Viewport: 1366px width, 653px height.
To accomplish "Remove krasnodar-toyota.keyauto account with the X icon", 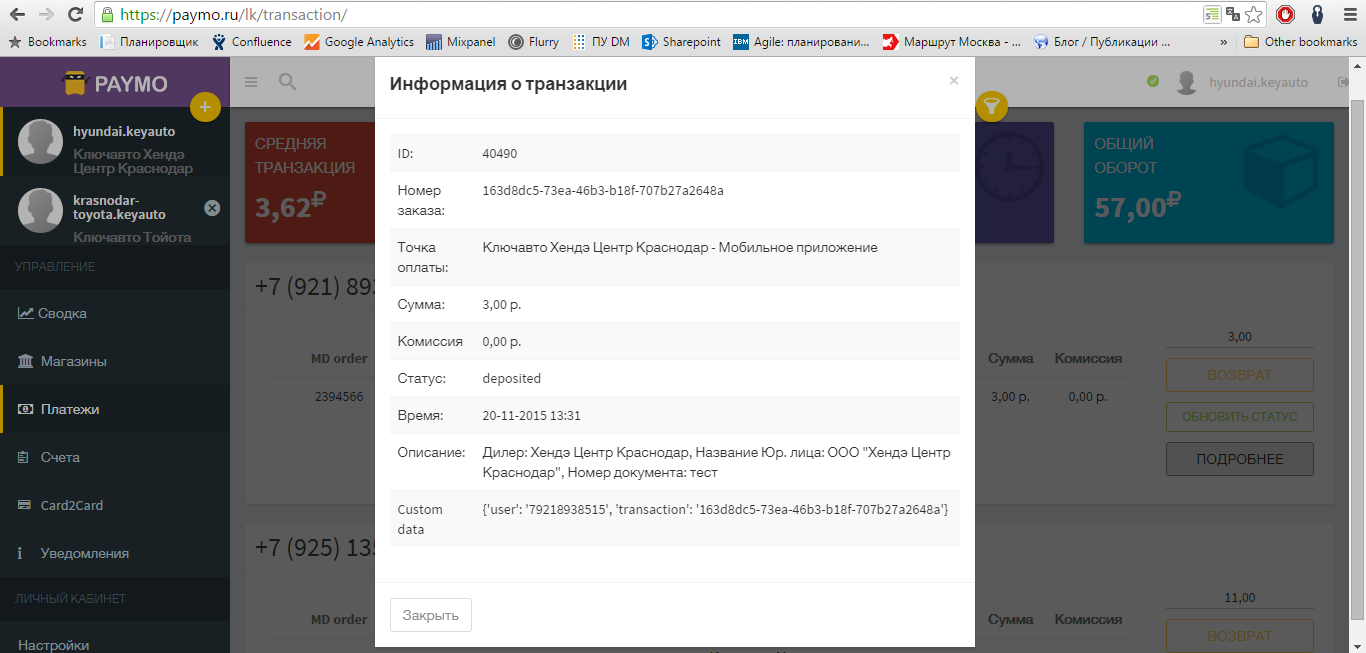I will tap(212, 208).
